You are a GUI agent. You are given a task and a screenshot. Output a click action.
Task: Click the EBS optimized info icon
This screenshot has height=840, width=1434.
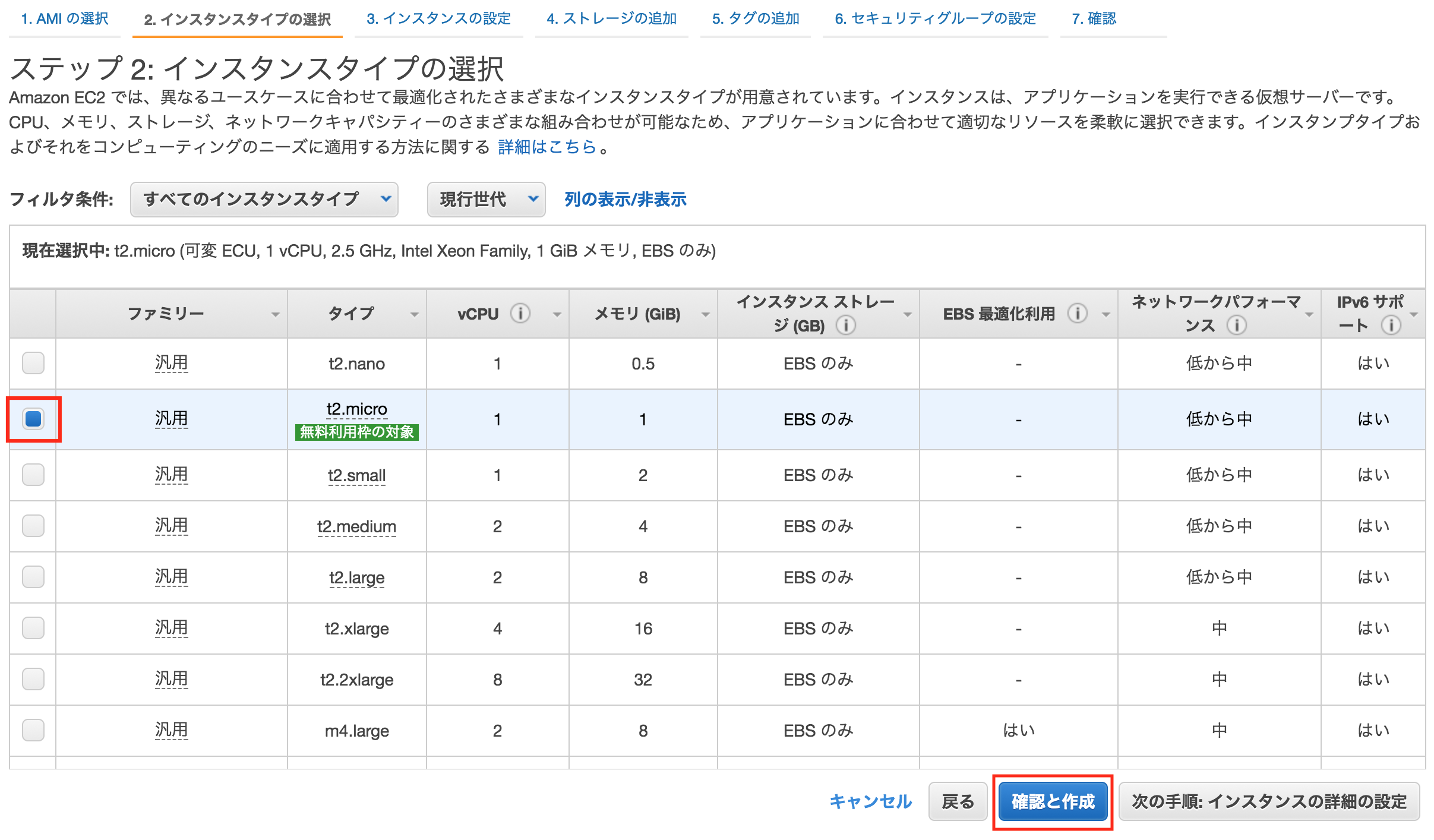[1077, 313]
